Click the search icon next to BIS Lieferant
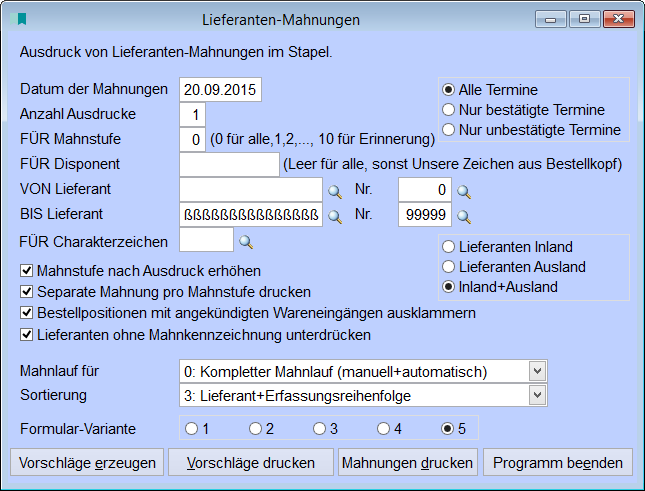This screenshot has width=645, height=491. click(336, 215)
